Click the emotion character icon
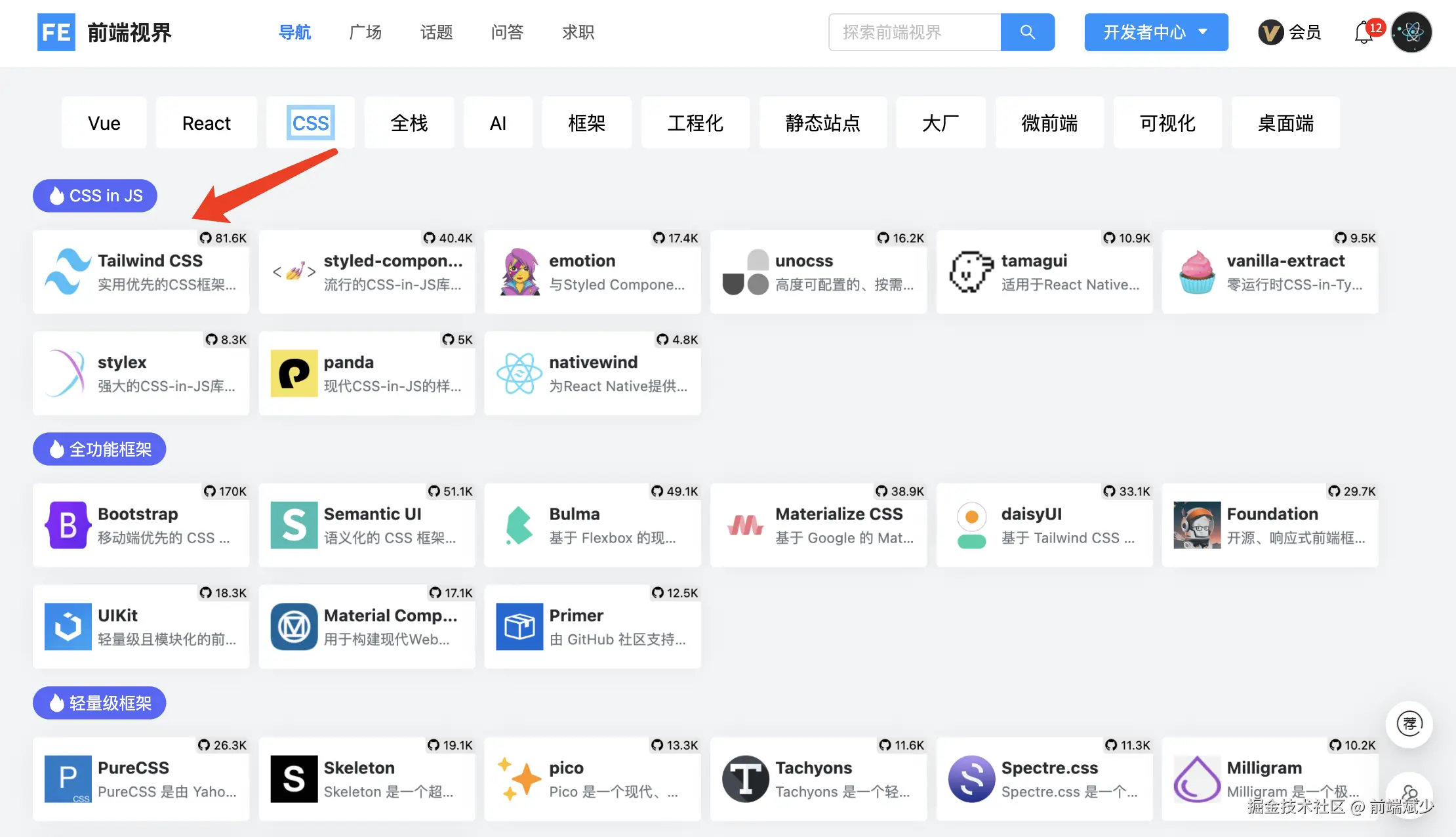The image size is (1456, 837). [519, 272]
